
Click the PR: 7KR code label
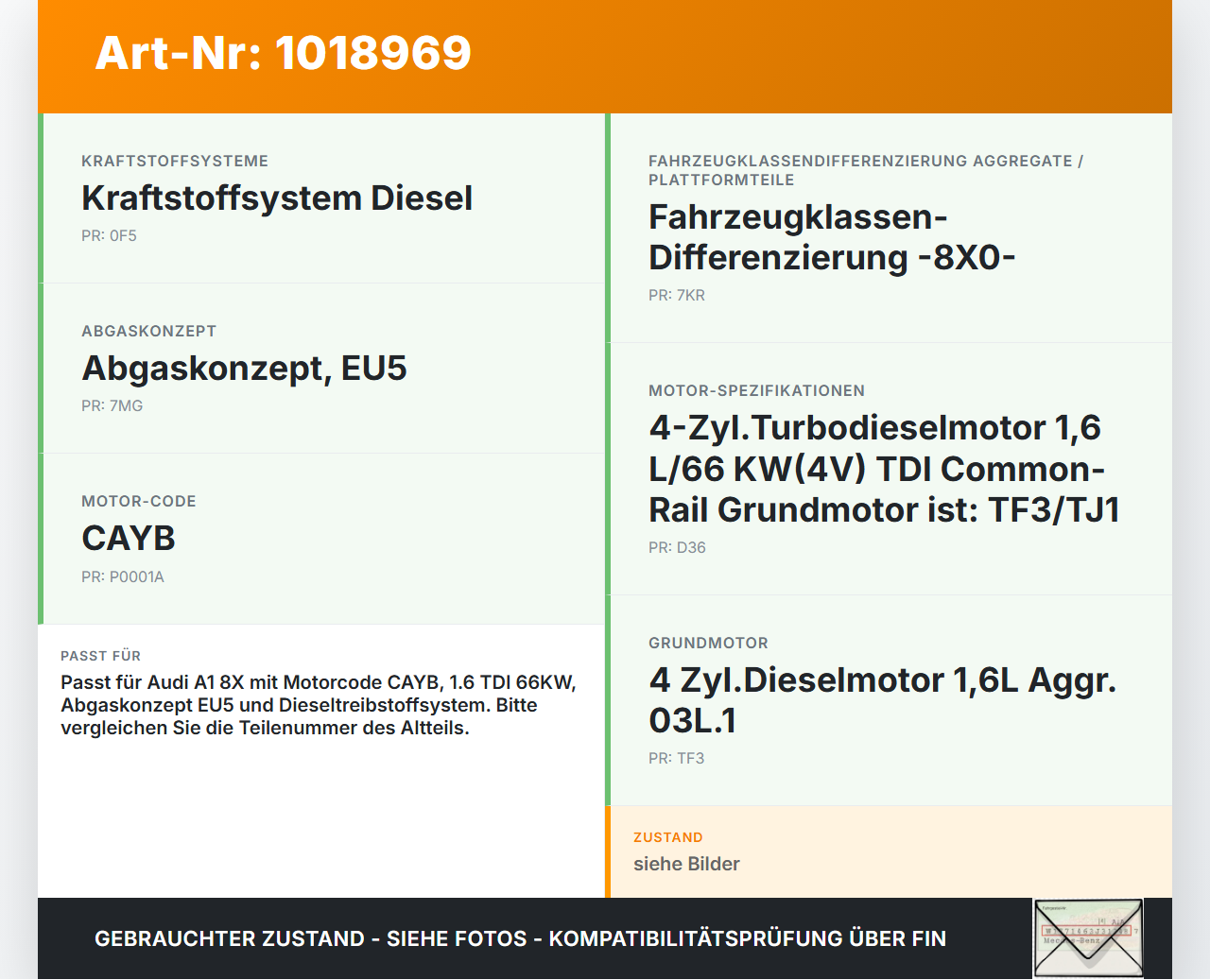pos(676,295)
